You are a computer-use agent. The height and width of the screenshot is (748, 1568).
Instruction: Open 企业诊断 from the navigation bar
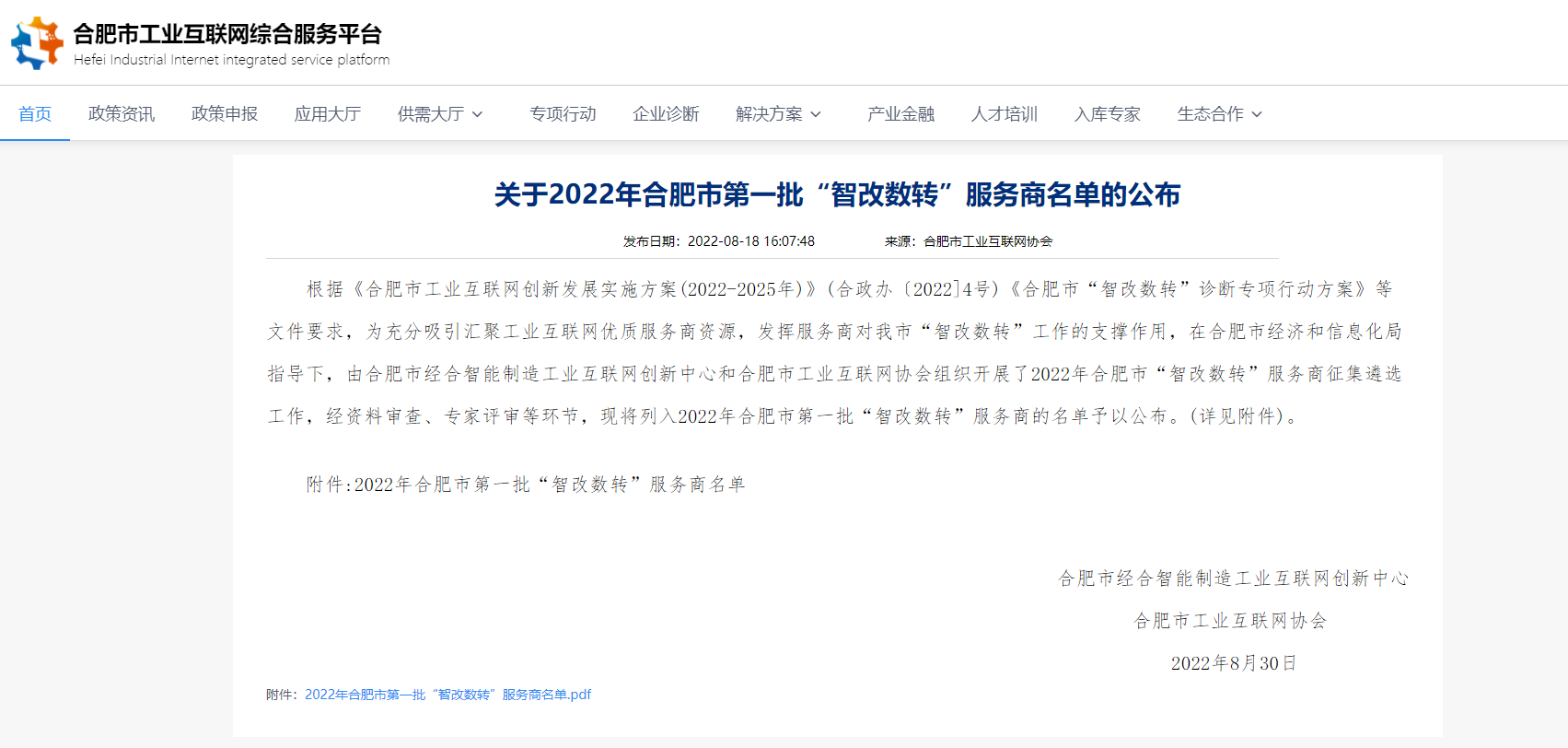666,114
